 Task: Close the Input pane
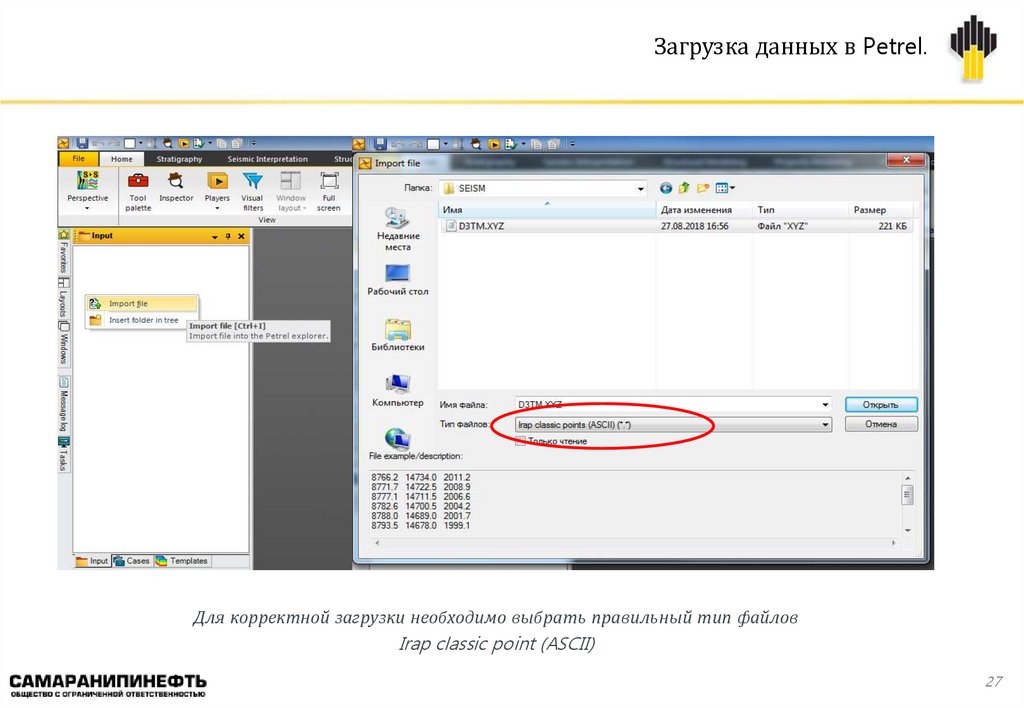(x=241, y=236)
